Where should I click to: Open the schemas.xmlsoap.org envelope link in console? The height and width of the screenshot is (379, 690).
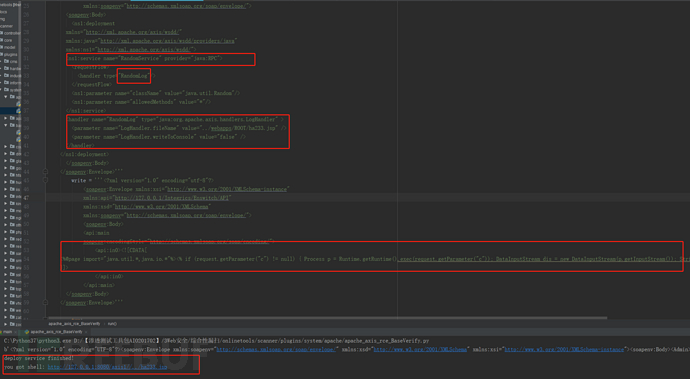pyautogui.click(x=276, y=350)
